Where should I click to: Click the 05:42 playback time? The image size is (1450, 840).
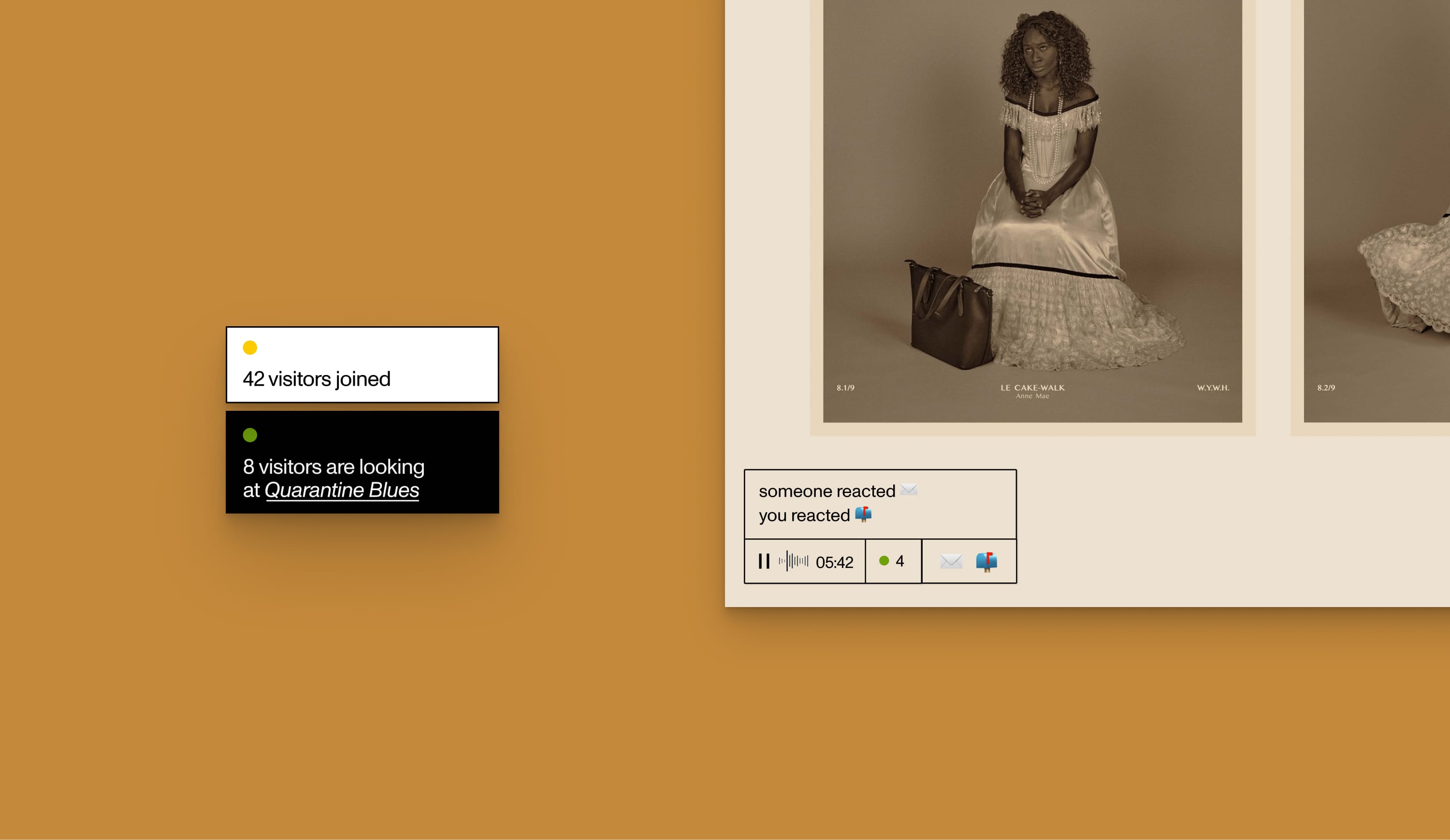click(x=834, y=562)
